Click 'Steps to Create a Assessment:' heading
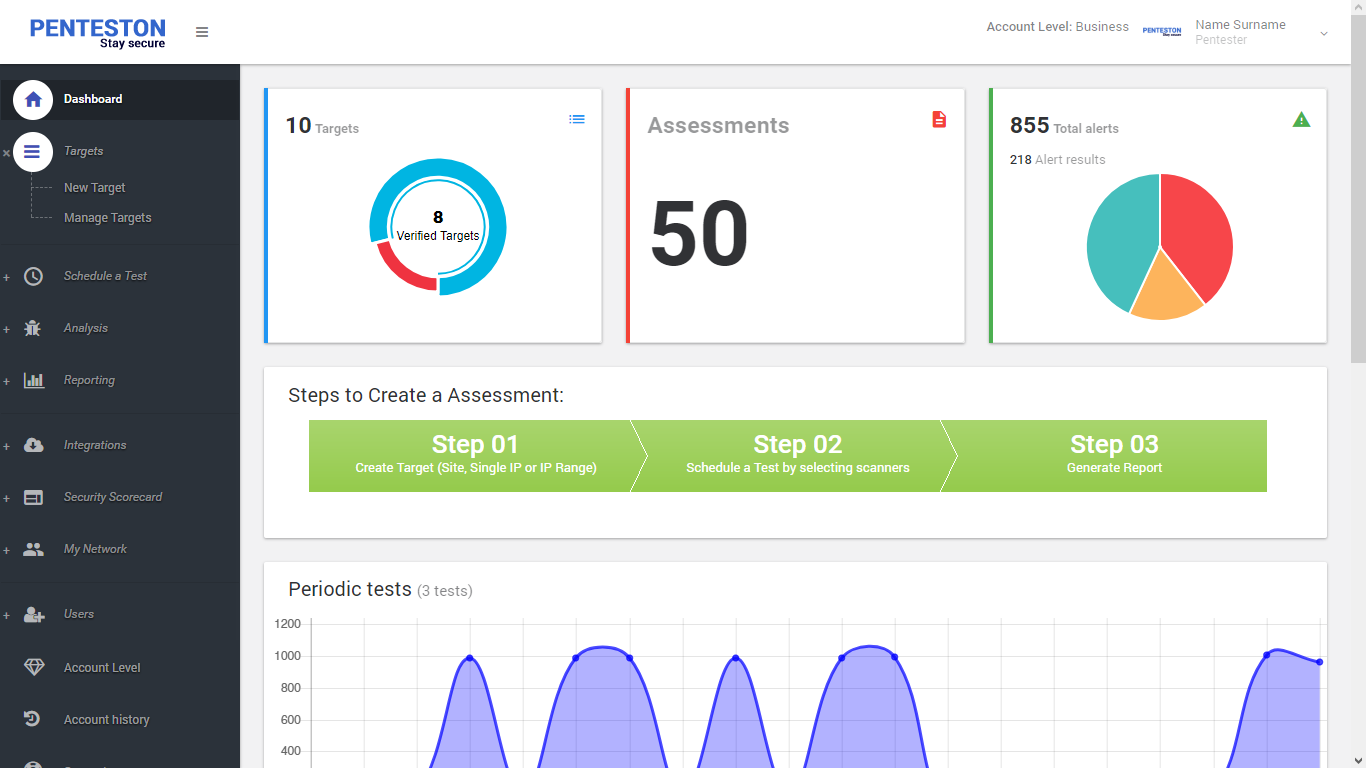Image resolution: width=1366 pixels, height=768 pixels. coord(426,395)
